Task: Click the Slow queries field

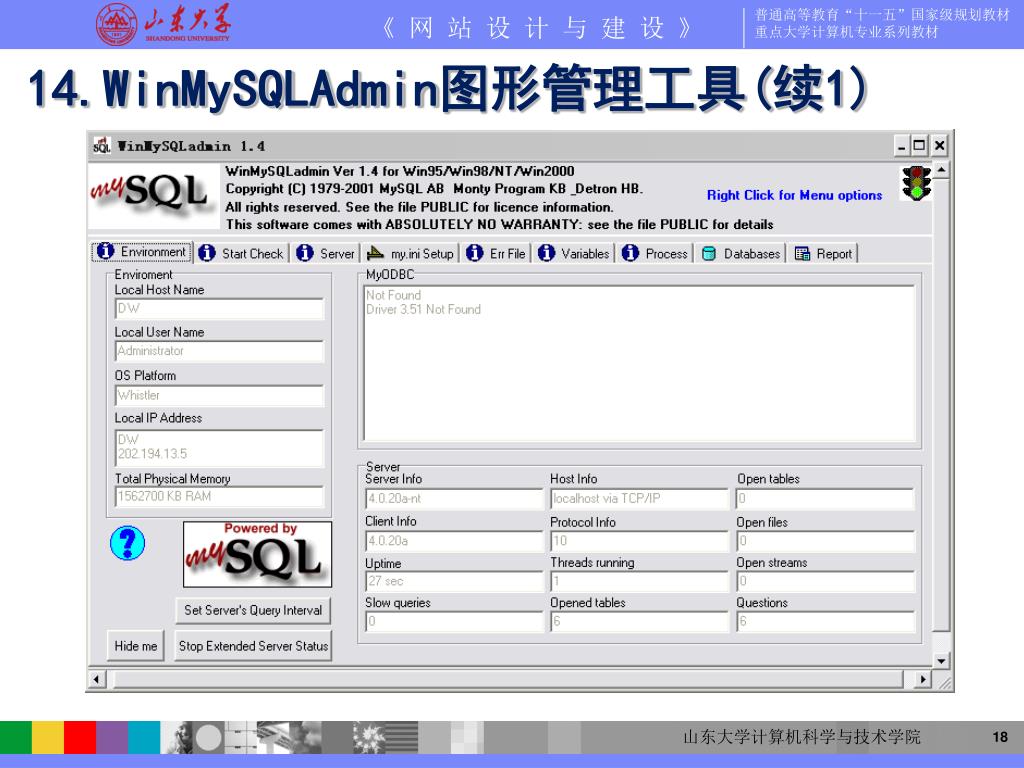Action: [454, 622]
